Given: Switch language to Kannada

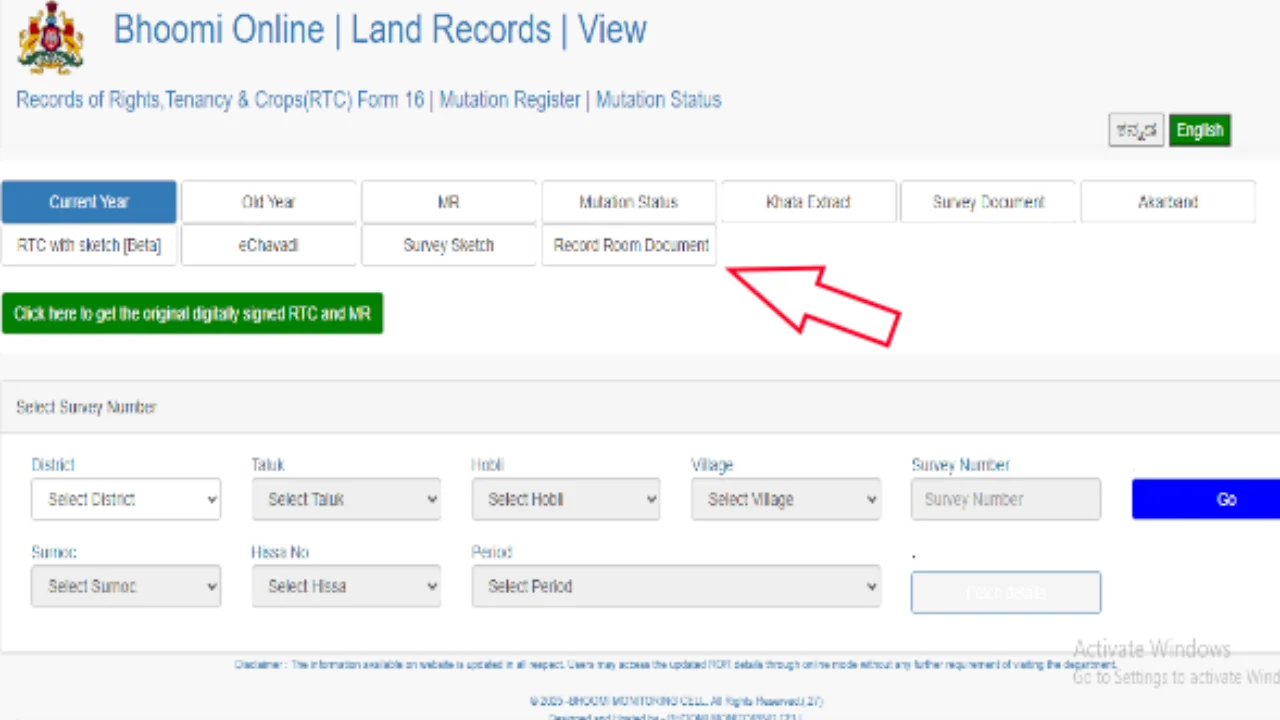Looking at the screenshot, I should click(1136, 130).
